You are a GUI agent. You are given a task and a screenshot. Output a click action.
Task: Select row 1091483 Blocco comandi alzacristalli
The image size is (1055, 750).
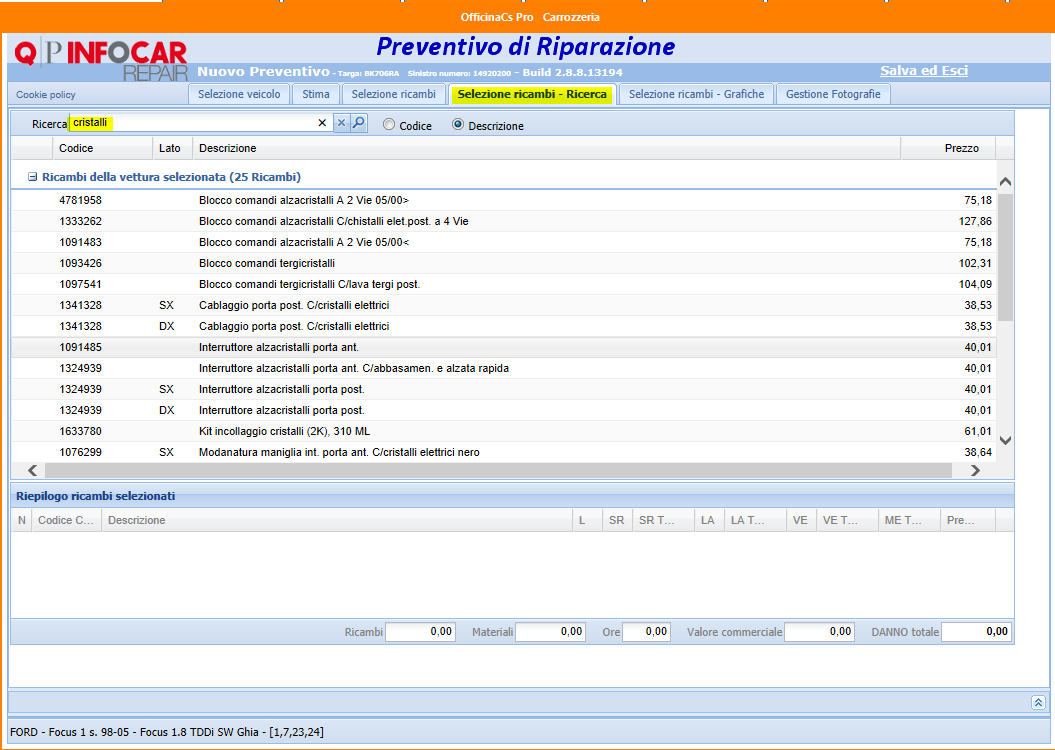tap(503, 242)
